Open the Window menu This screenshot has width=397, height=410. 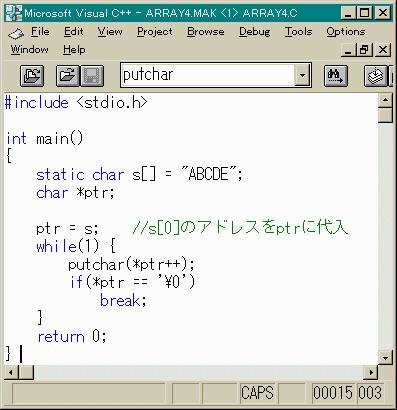29,50
